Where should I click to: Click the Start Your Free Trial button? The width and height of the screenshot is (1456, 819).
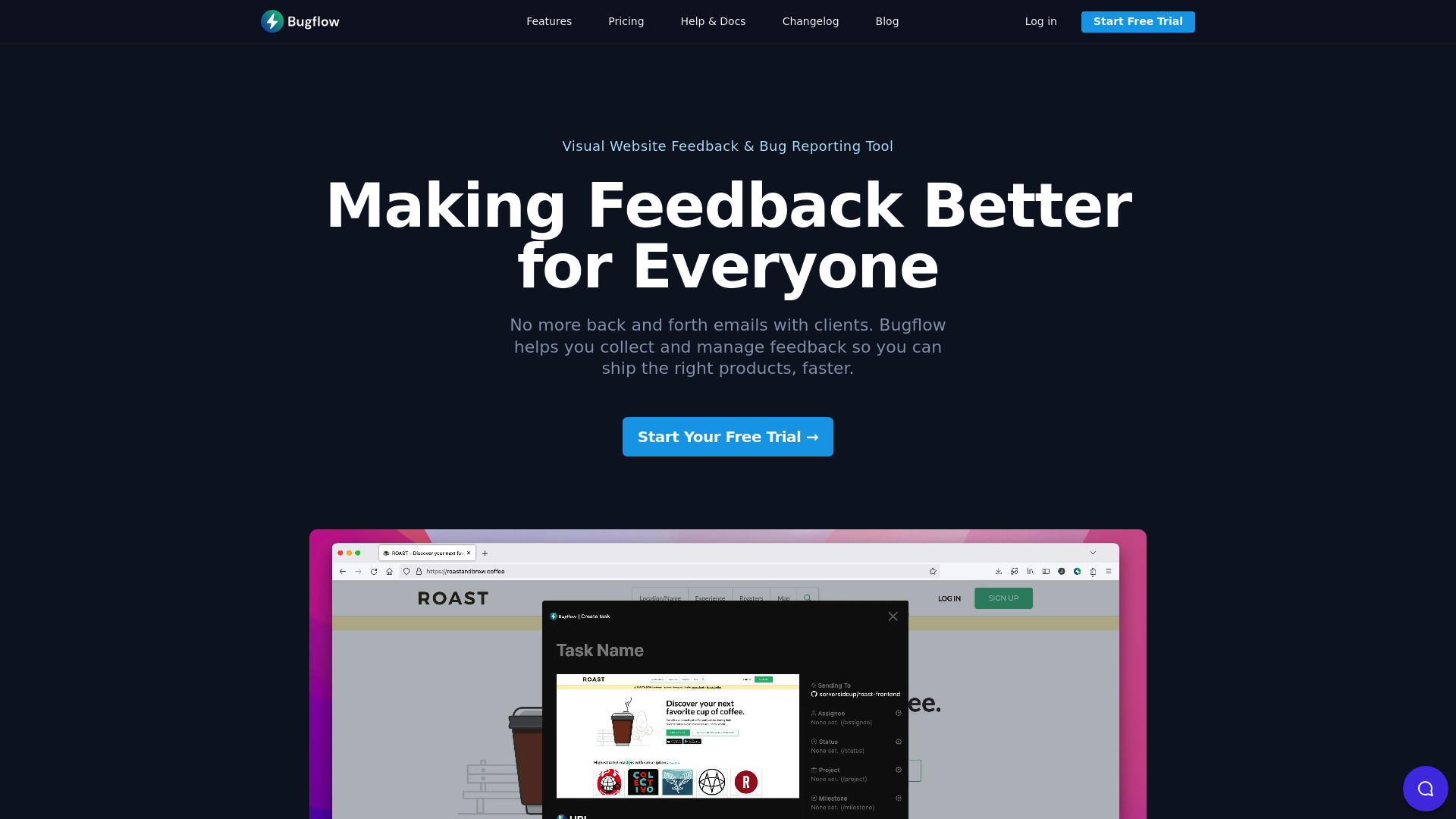pyautogui.click(x=728, y=436)
